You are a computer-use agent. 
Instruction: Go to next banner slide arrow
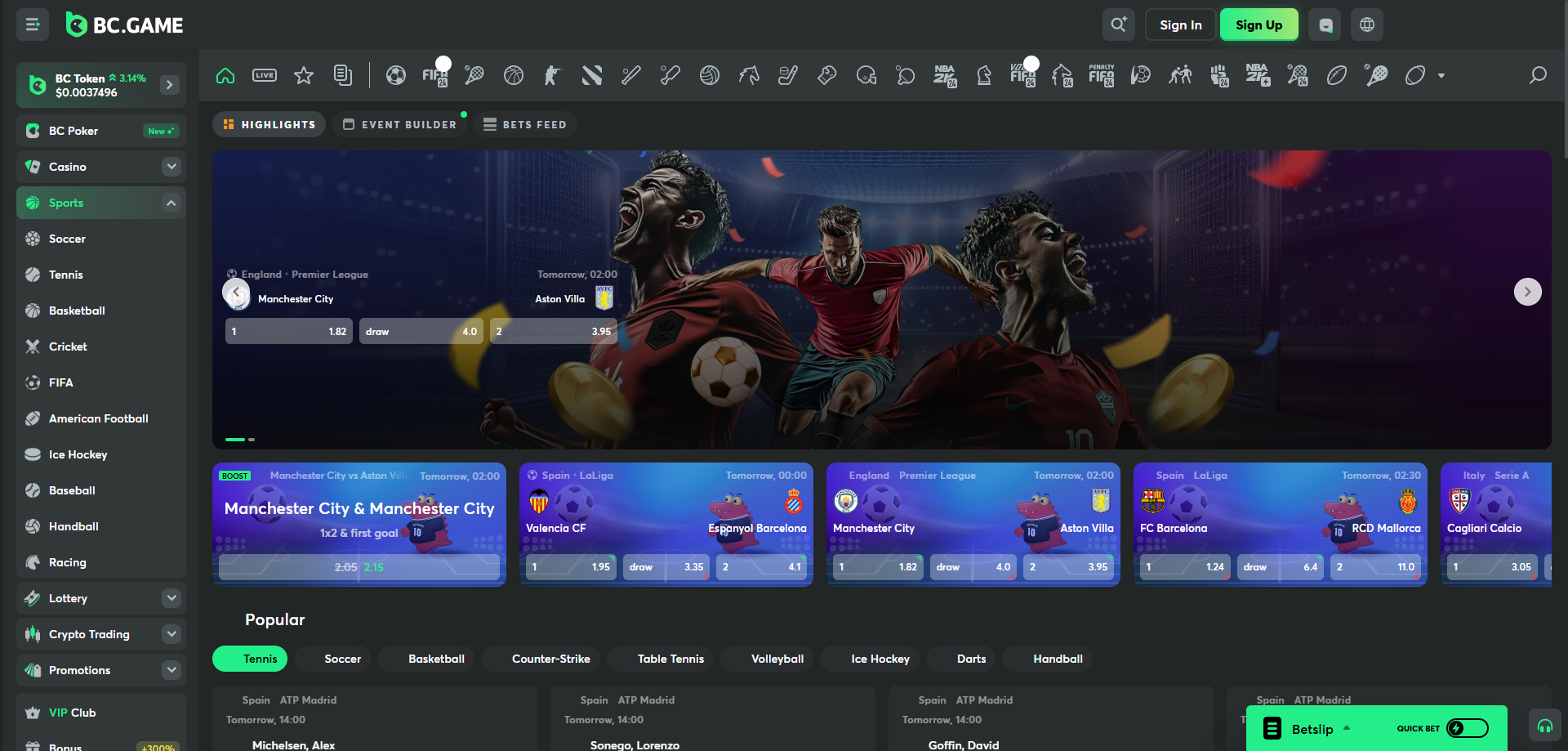tap(1527, 292)
